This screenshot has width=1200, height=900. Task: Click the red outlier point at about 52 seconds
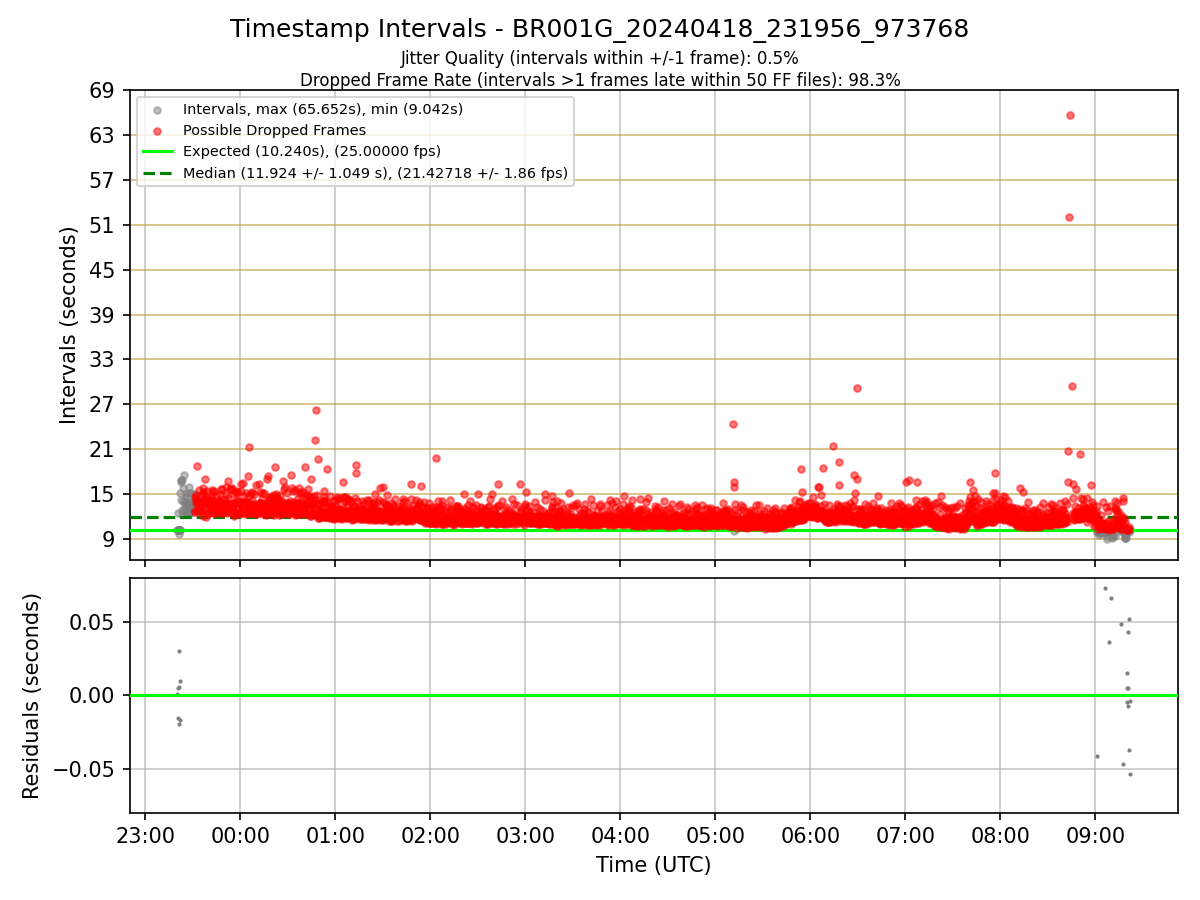tap(1069, 217)
